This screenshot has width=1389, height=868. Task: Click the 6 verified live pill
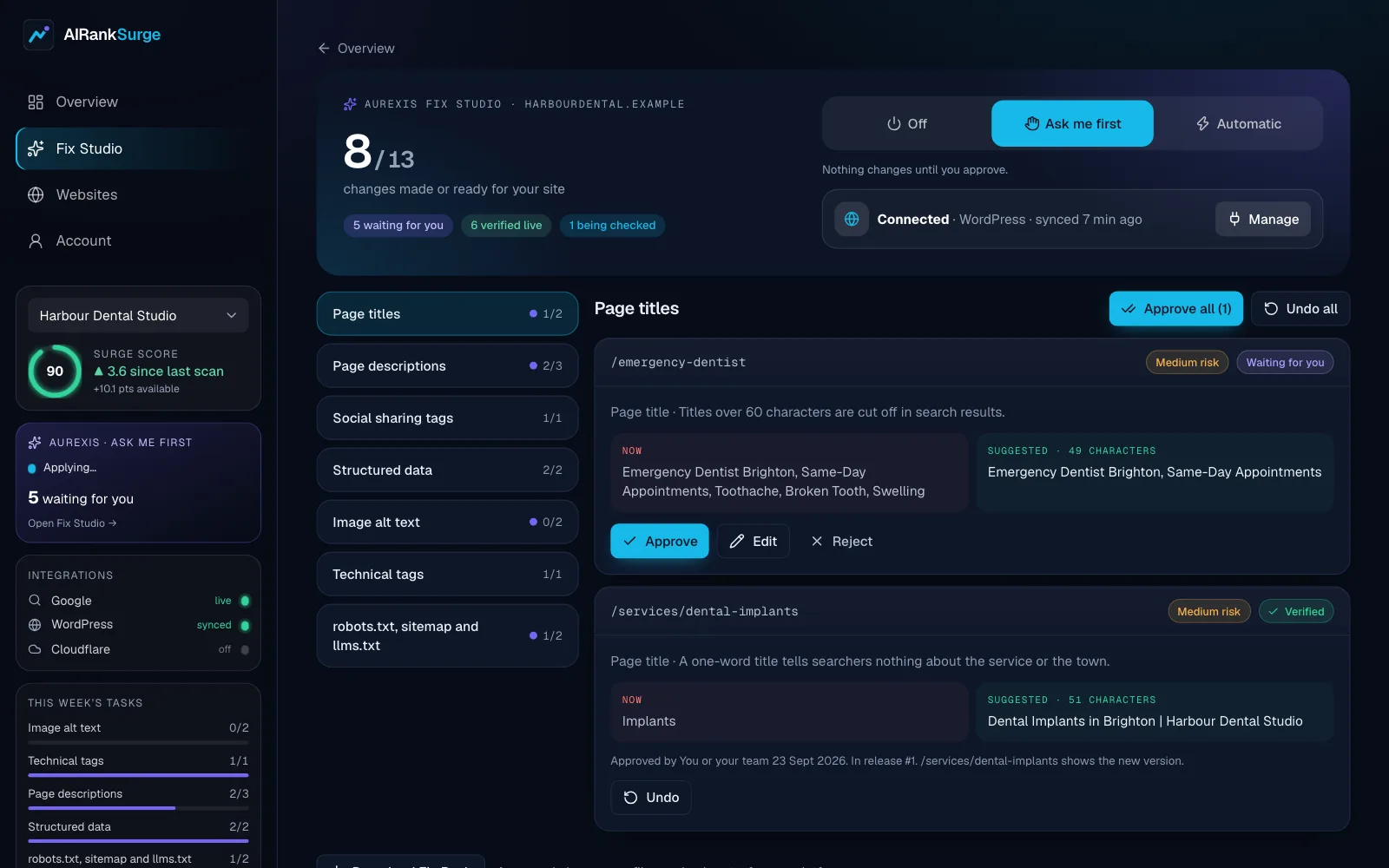pyautogui.click(x=506, y=226)
